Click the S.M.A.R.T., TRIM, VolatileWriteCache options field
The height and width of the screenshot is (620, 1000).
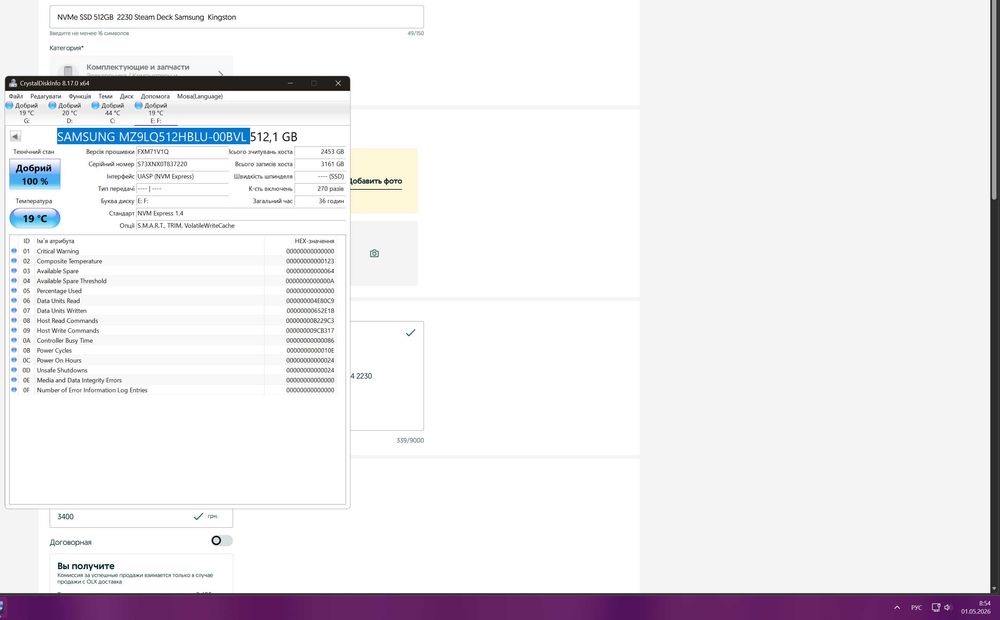240,226
